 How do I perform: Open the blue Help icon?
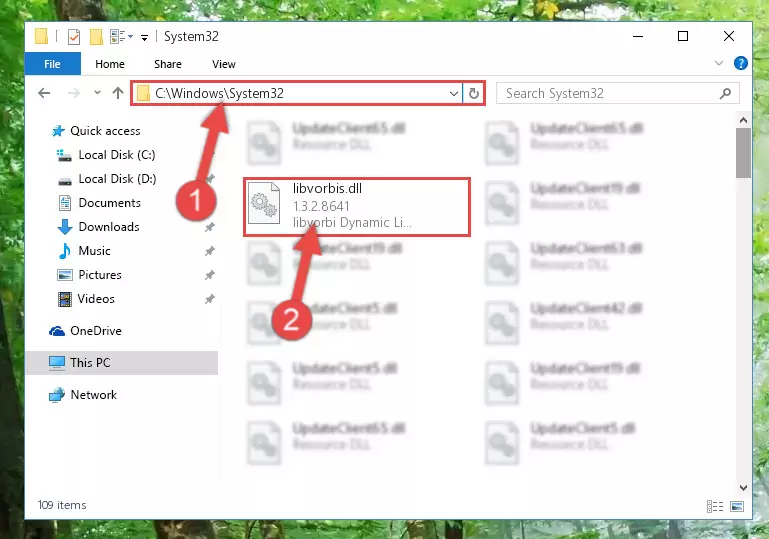tap(741, 63)
